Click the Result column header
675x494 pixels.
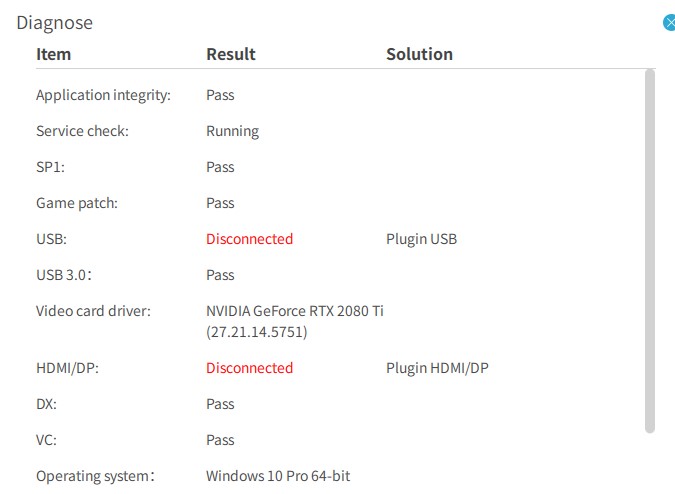231,54
